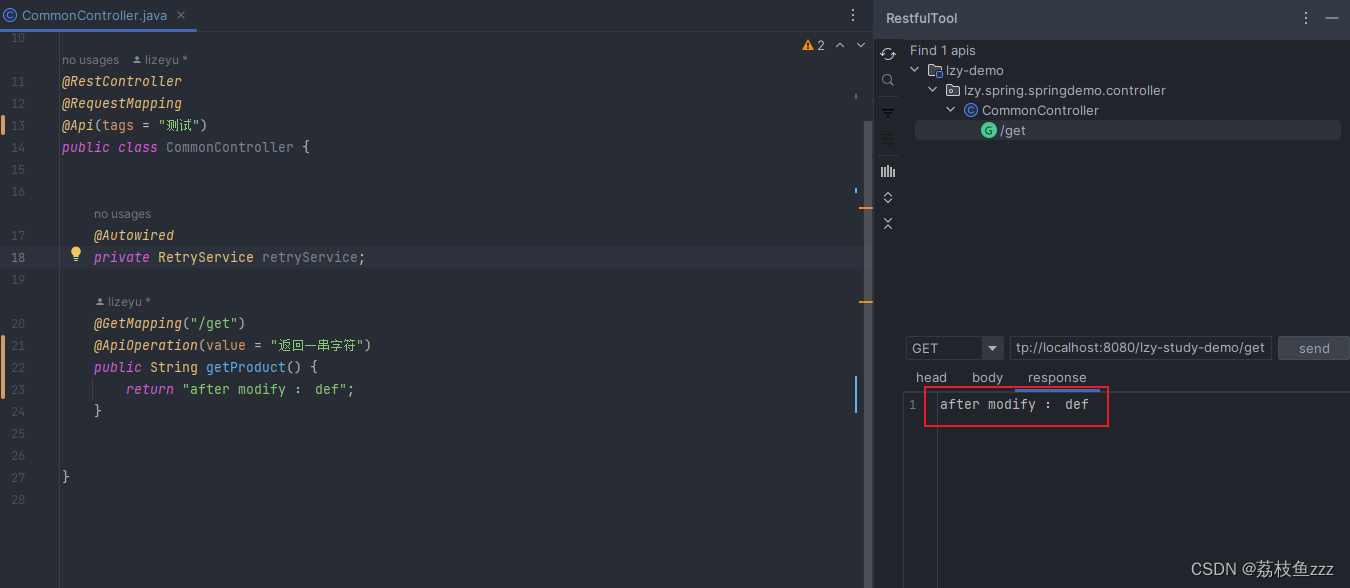Open editor tab options three-dot menu

853,15
